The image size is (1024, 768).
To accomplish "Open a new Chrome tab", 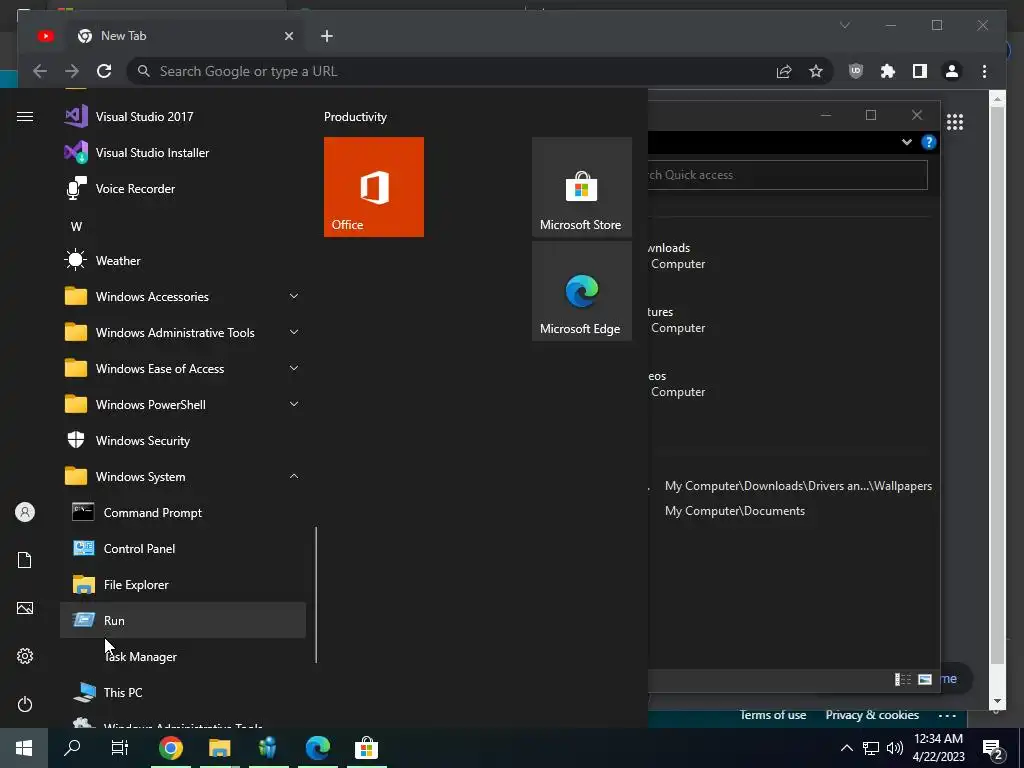I will tap(327, 36).
